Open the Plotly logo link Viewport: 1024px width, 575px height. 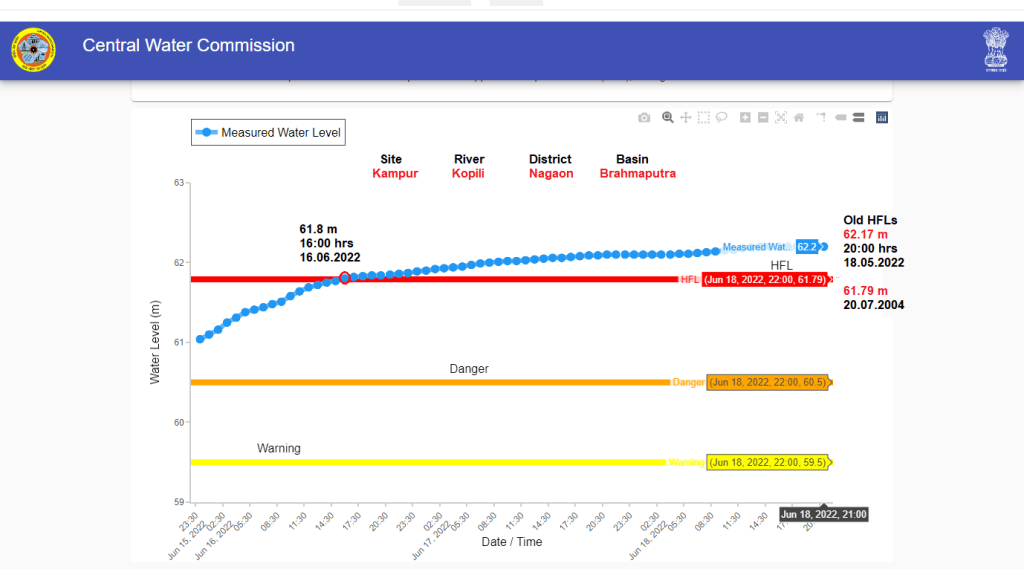coord(882,118)
